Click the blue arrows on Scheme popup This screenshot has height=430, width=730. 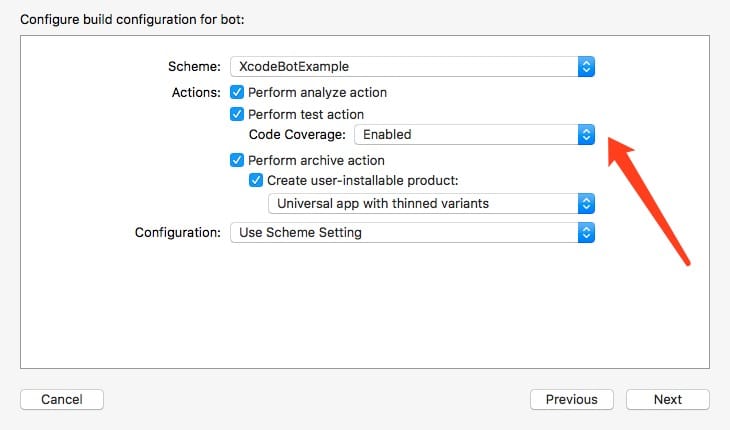pos(586,67)
